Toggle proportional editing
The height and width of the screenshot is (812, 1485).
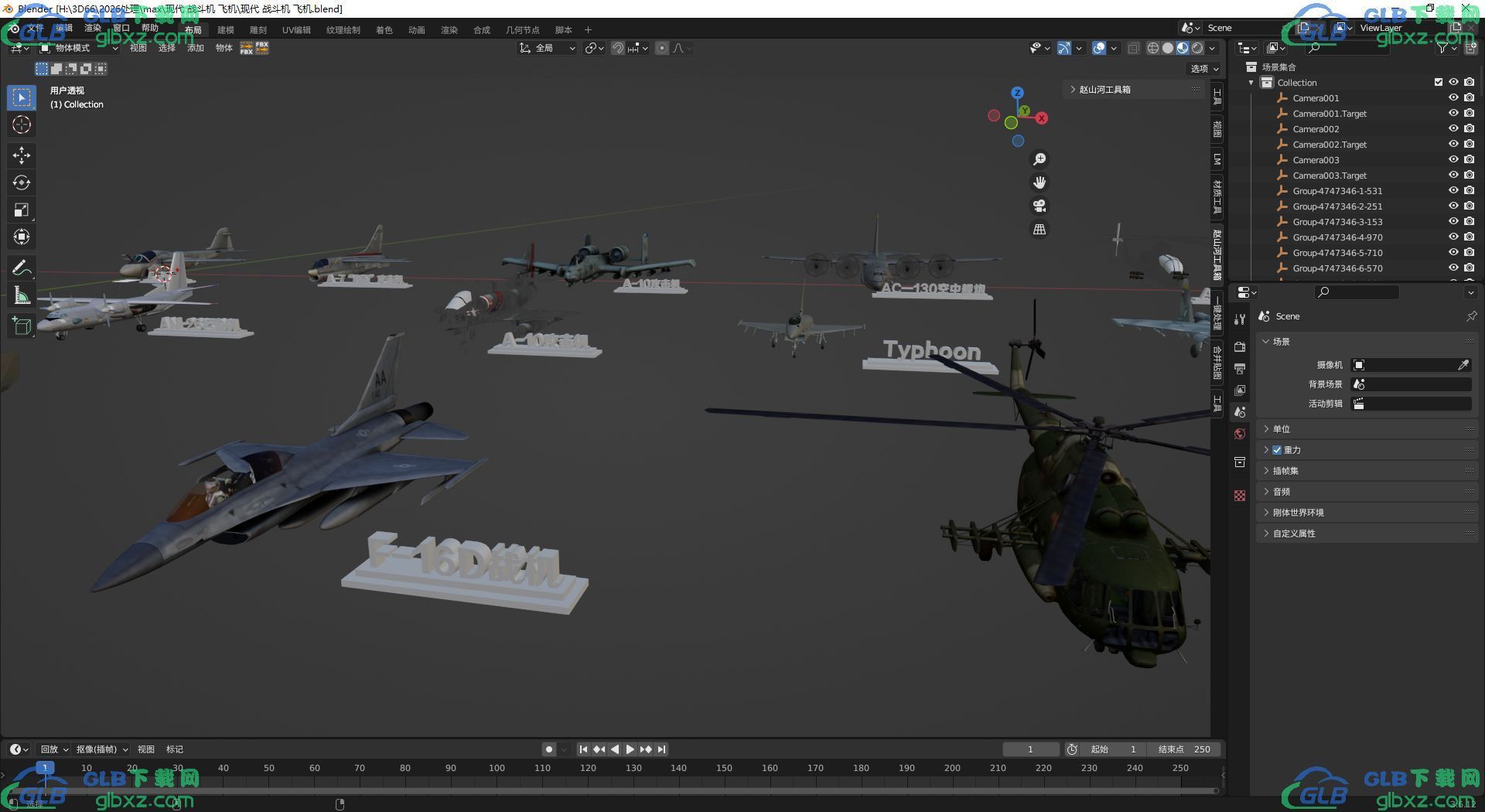point(662,48)
